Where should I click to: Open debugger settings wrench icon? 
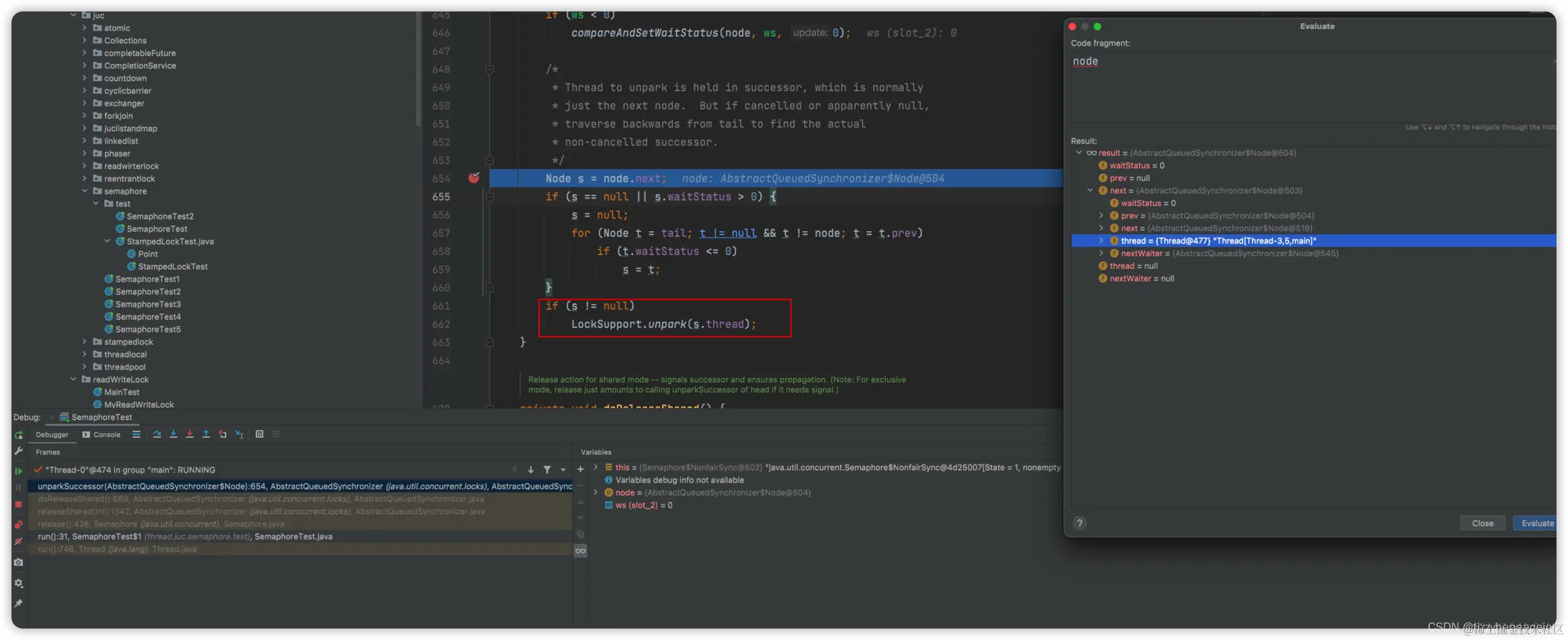[19, 451]
